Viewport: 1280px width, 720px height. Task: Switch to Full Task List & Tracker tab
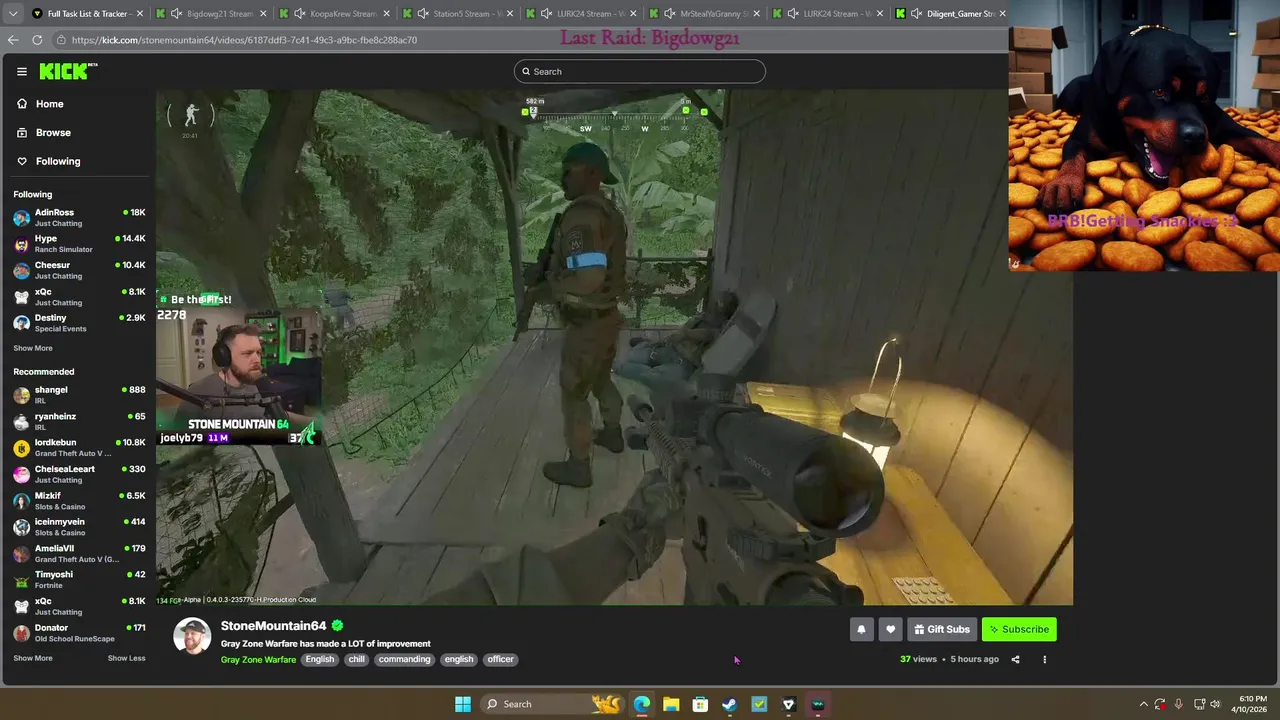(87, 14)
